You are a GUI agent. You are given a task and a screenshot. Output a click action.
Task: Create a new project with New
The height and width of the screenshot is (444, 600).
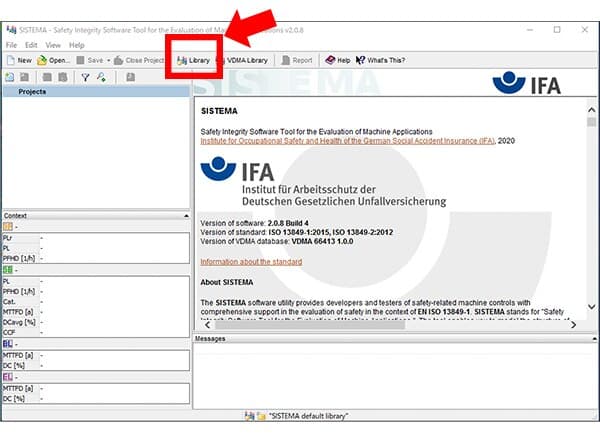click(x=19, y=60)
